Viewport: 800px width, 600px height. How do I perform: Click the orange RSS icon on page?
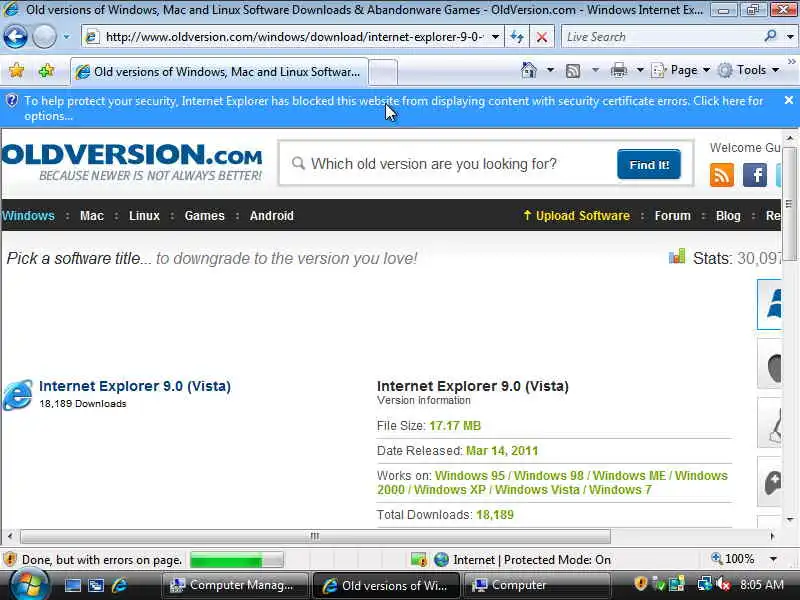coord(721,176)
